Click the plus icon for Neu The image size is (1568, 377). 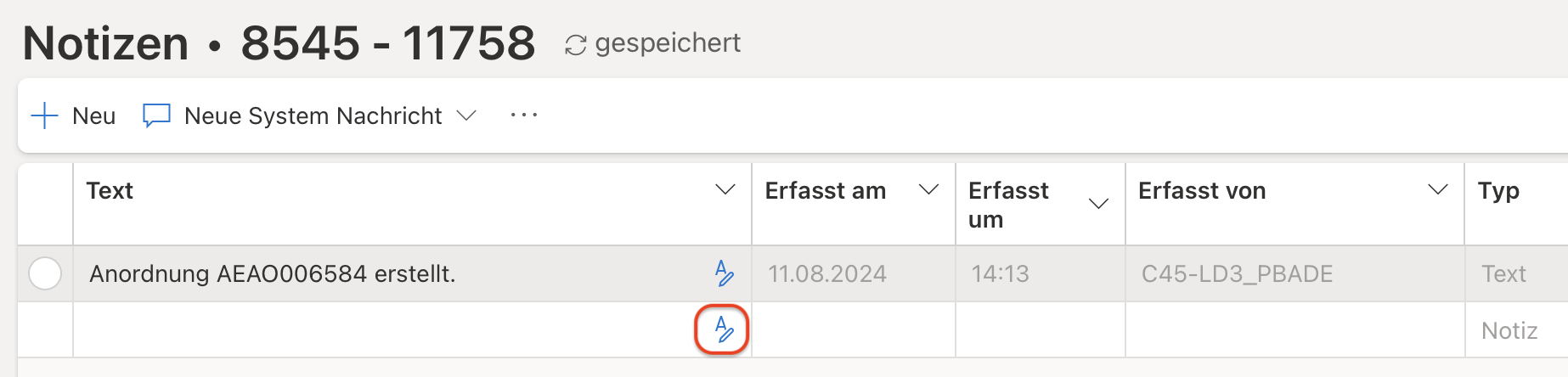tap(44, 115)
